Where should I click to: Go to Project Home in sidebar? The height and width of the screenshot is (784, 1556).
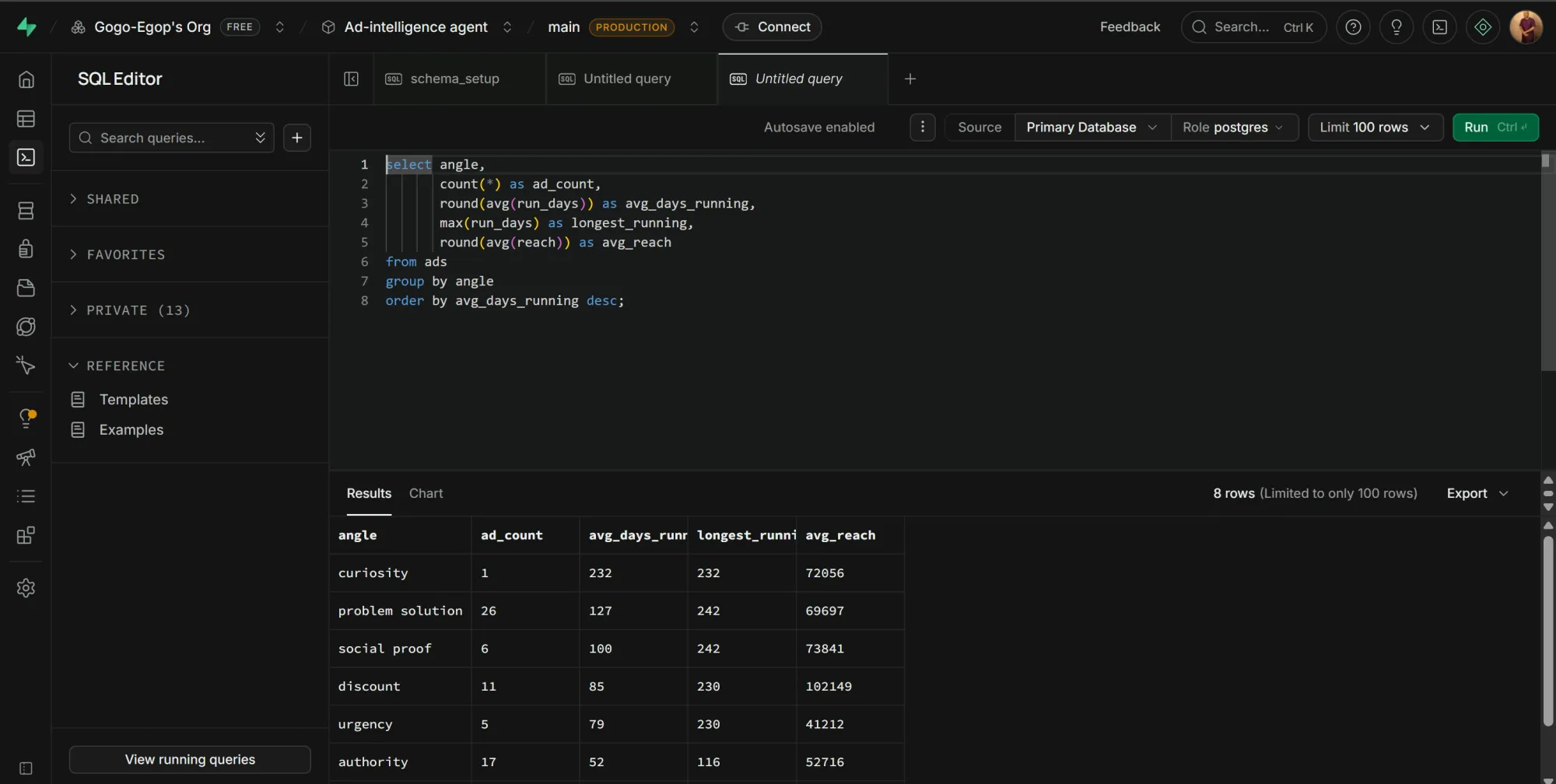pyautogui.click(x=26, y=79)
